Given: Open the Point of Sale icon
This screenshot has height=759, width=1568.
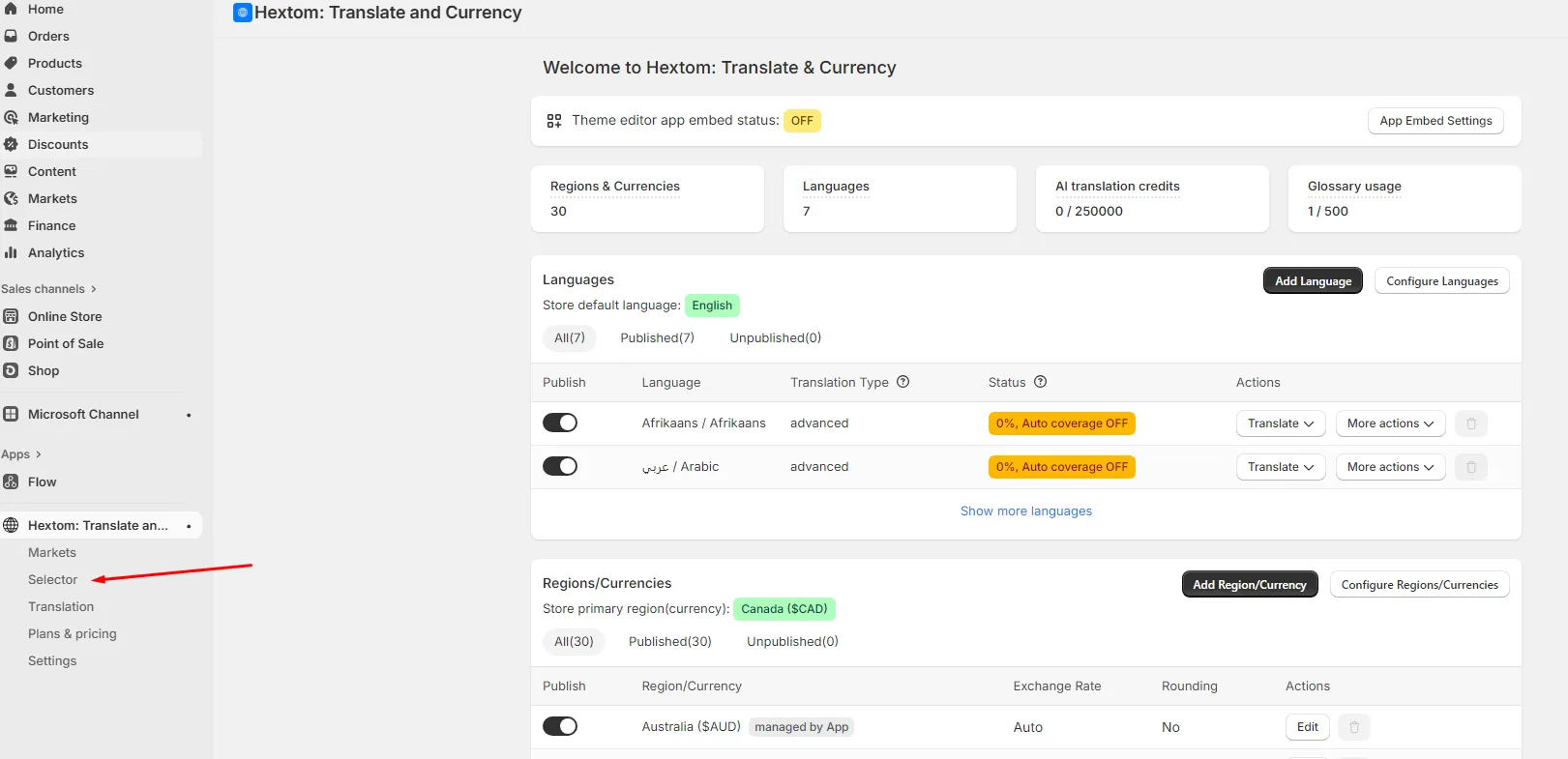Looking at the screenshot, I should pos(11,343).
